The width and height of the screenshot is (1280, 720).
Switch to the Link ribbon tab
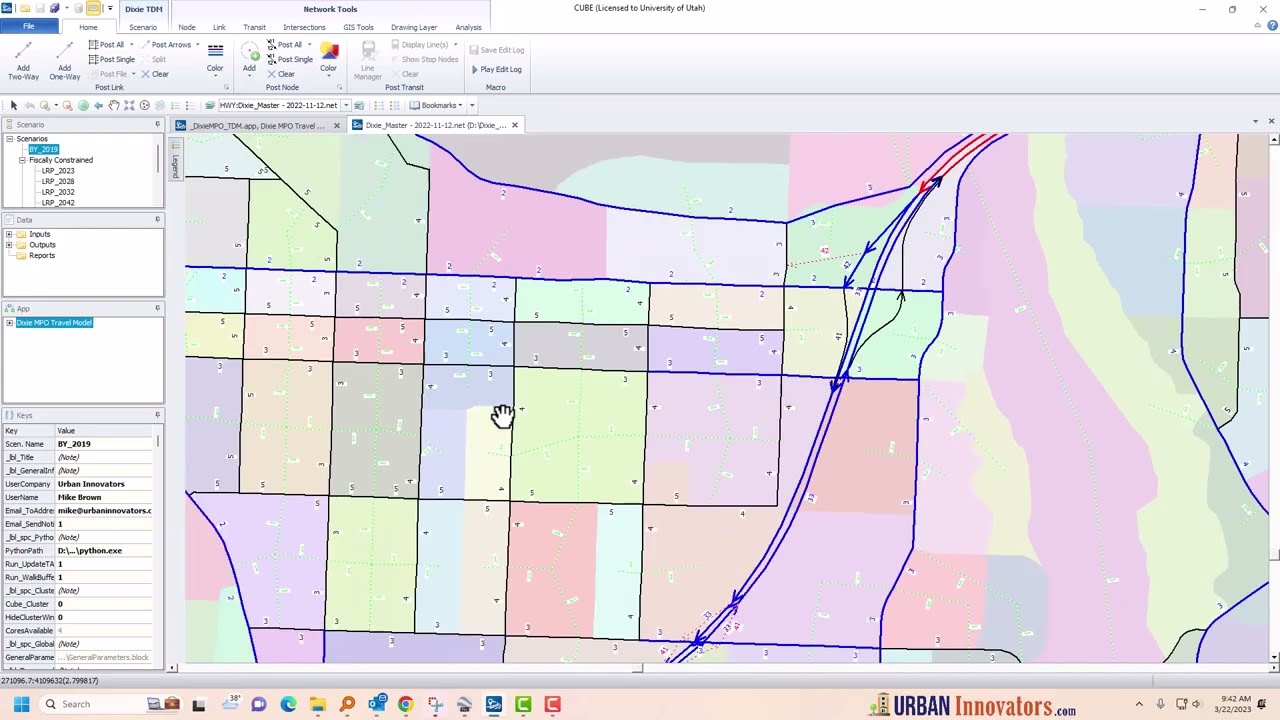(219, 27)
